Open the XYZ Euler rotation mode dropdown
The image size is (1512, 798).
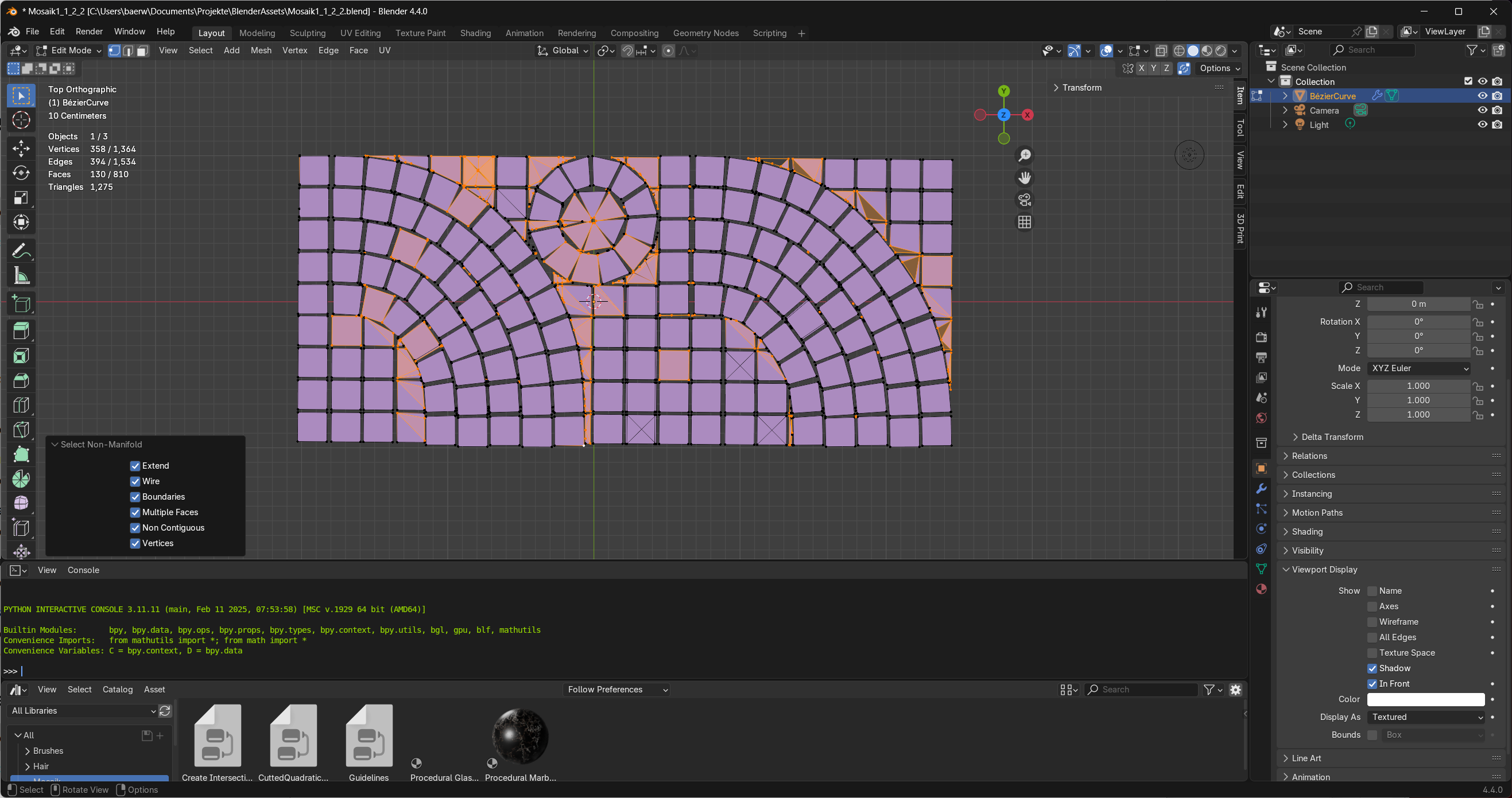[x=1419, y=368]
